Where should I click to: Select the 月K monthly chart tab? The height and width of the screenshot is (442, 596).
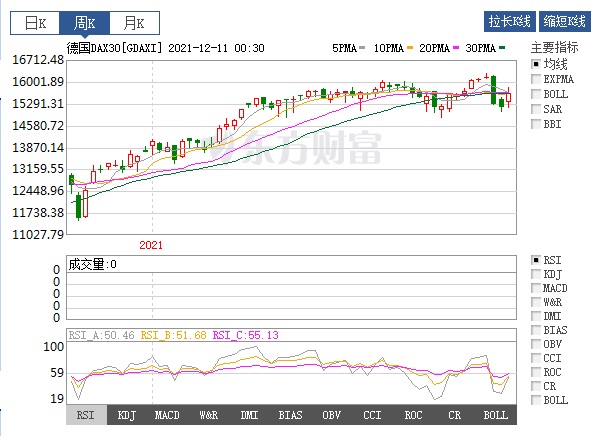tap(134, 23)
